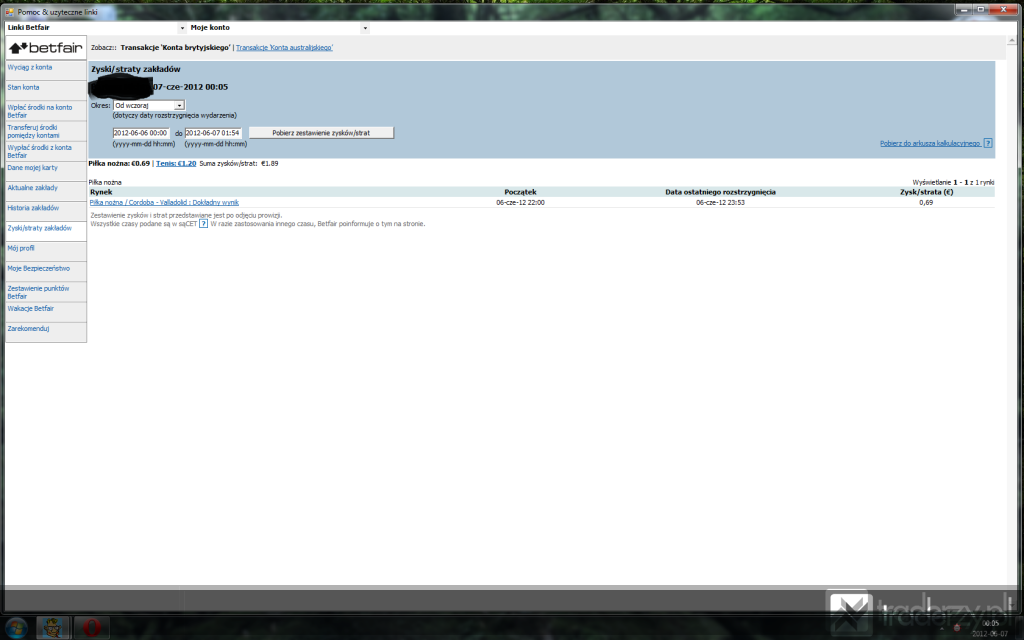This screenshot has height=640, width=1024.
Task: Click the Betfair logo
Action: click(x=46, y=48)
